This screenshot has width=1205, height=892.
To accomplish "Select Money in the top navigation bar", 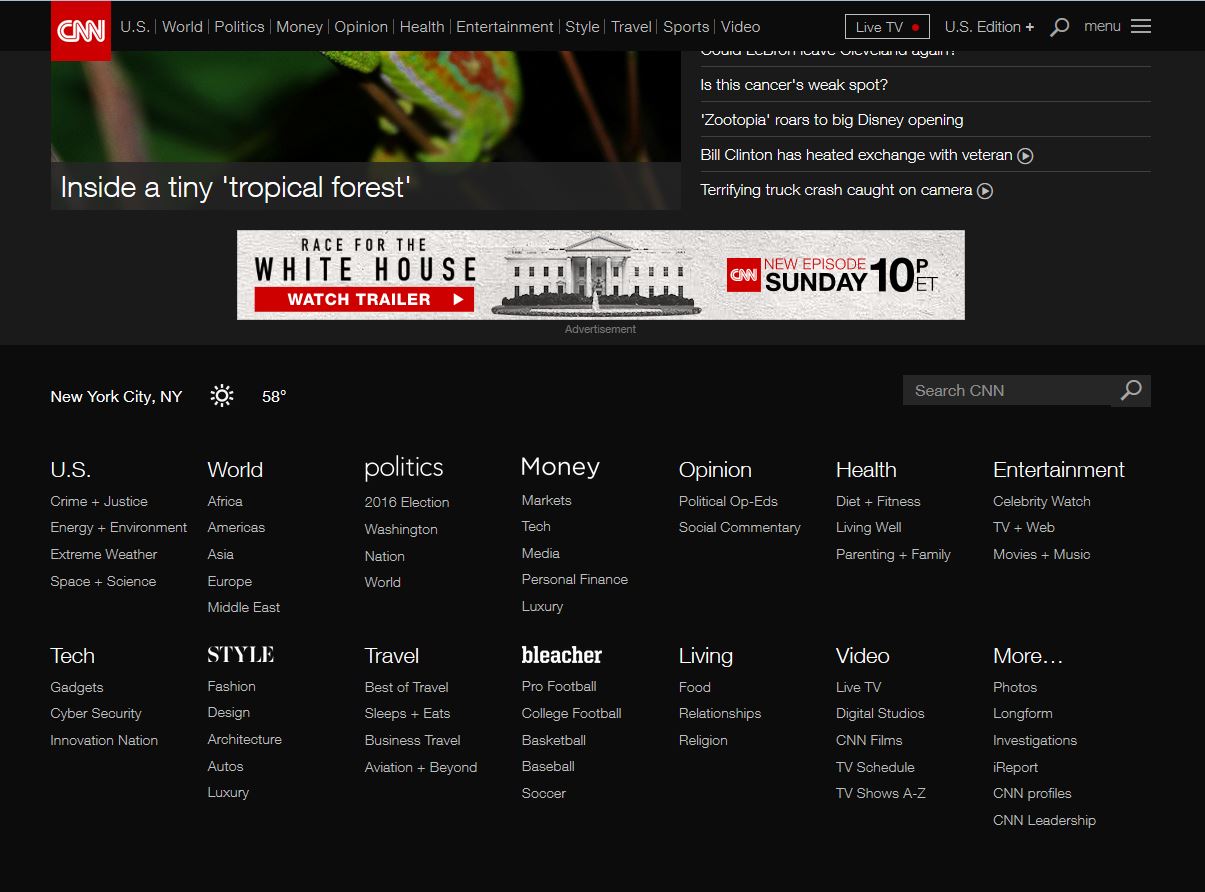I will [299, 27].
